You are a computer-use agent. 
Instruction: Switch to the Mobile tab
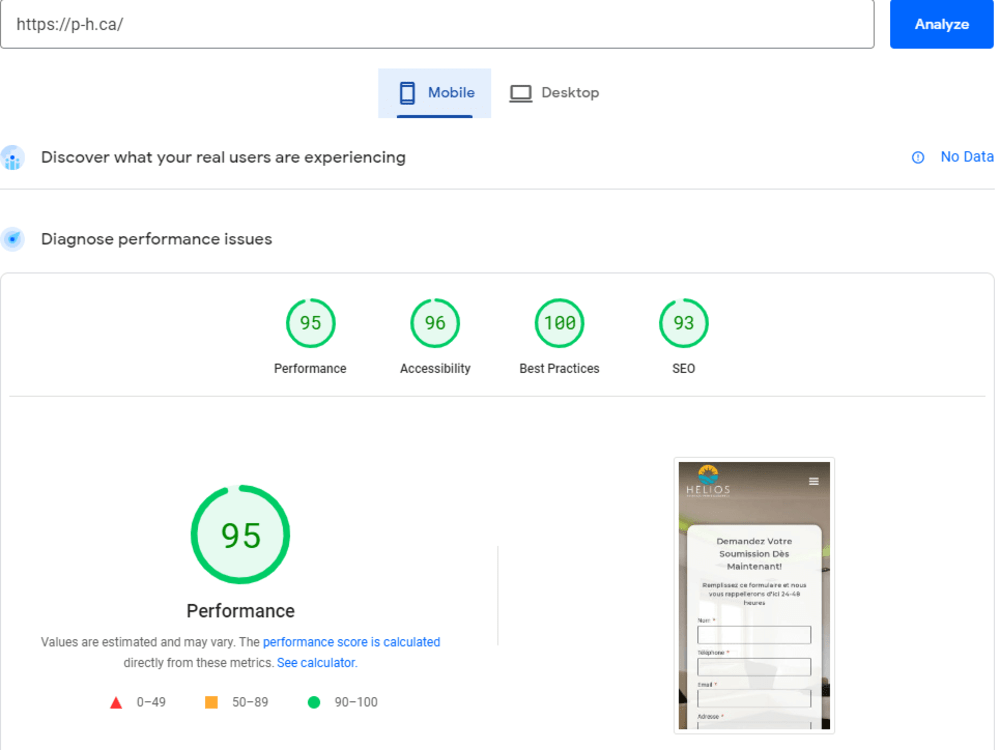pos(434,93)
